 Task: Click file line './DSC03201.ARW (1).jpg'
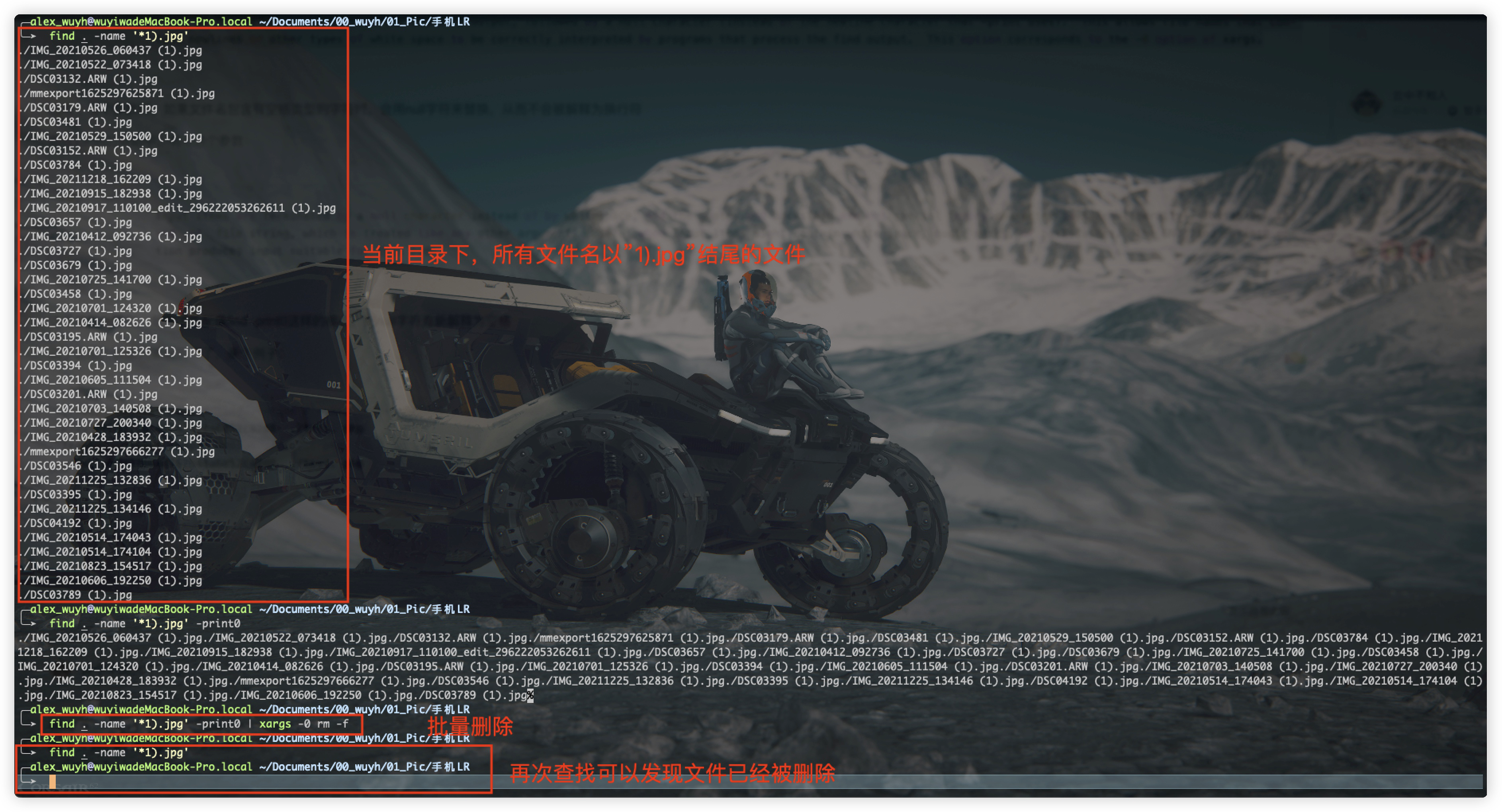pyautogui.click(x=89, y=394)
